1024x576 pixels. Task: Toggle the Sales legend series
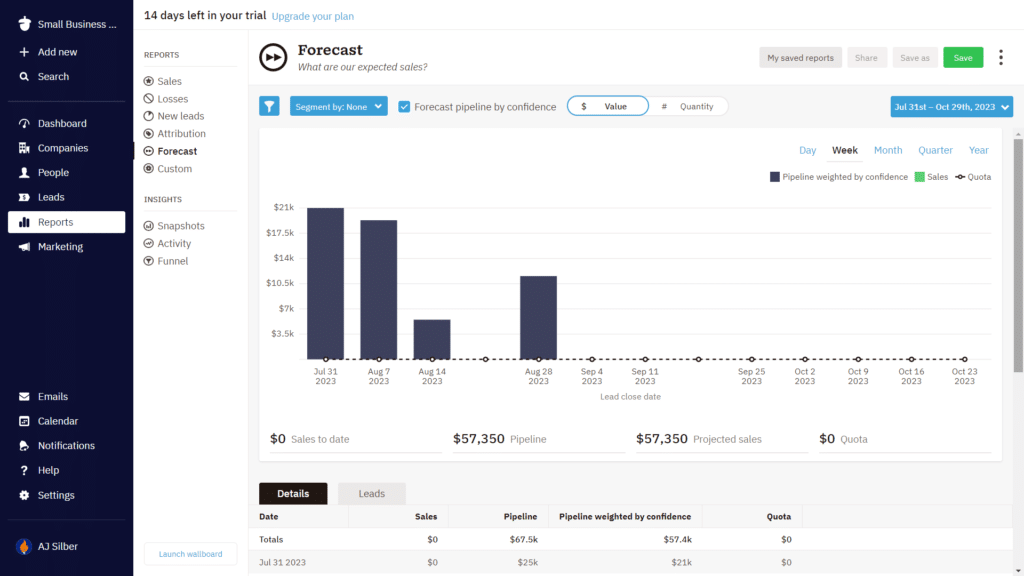919,177
